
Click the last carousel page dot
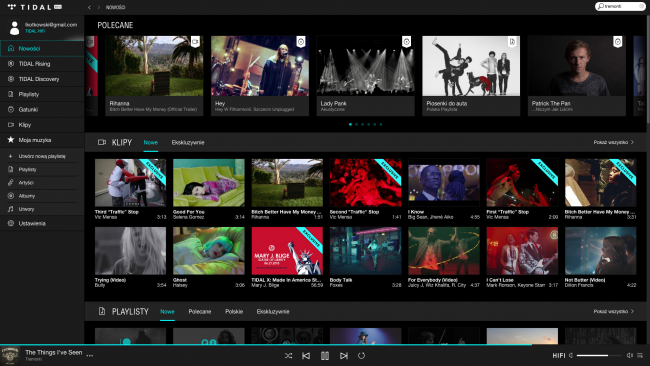coord(381,124)
